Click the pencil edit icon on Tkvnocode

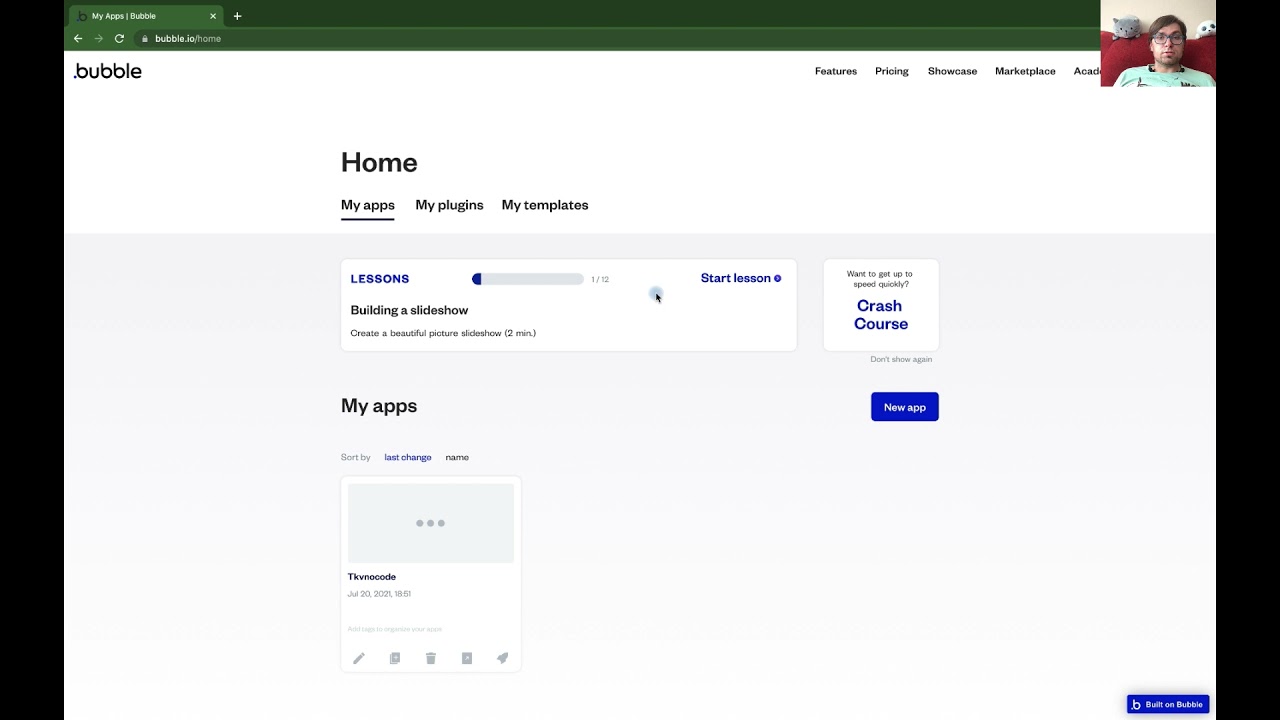click(359, 658)
